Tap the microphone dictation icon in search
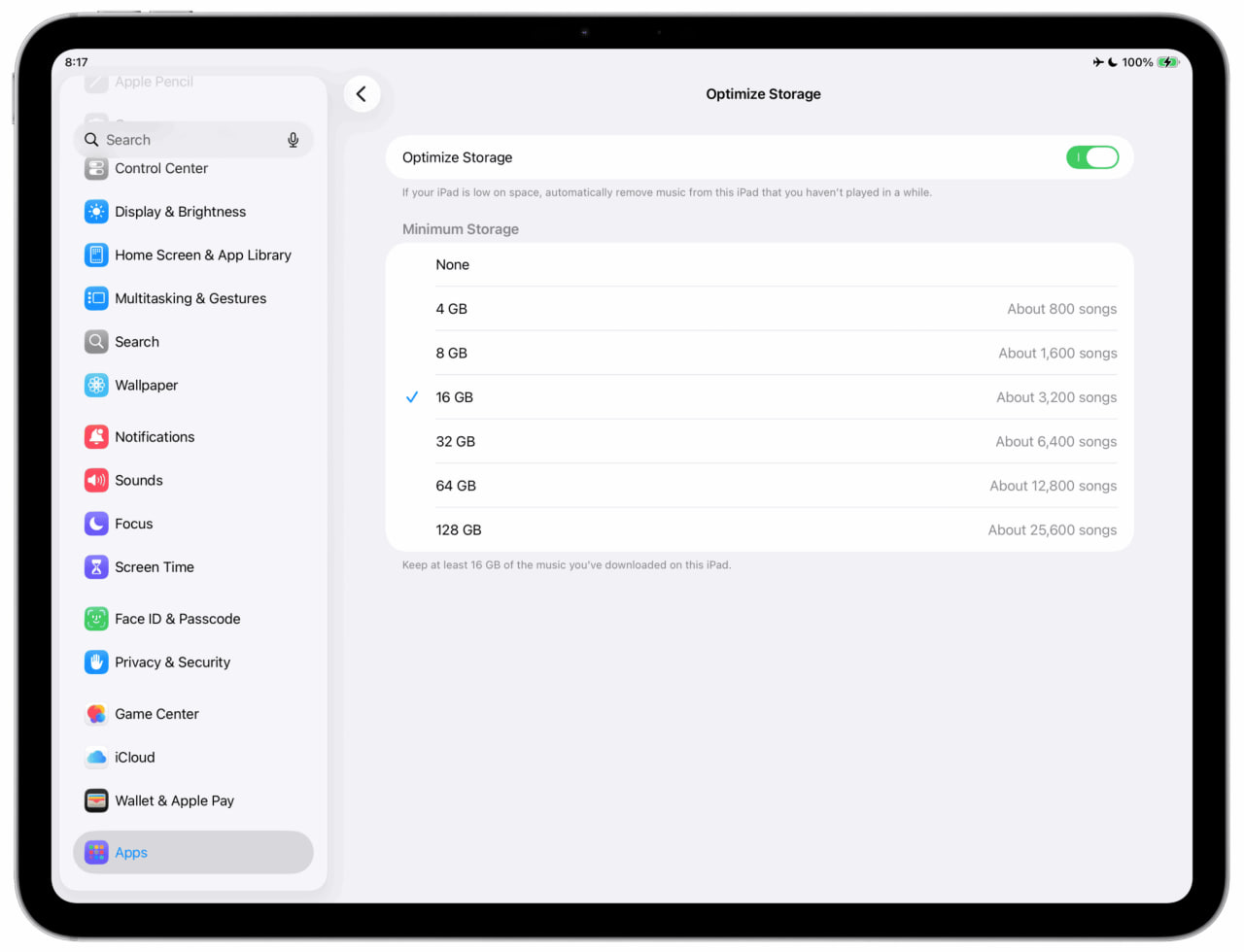Viewport: 1244px width, 952px height. (293, 140)
